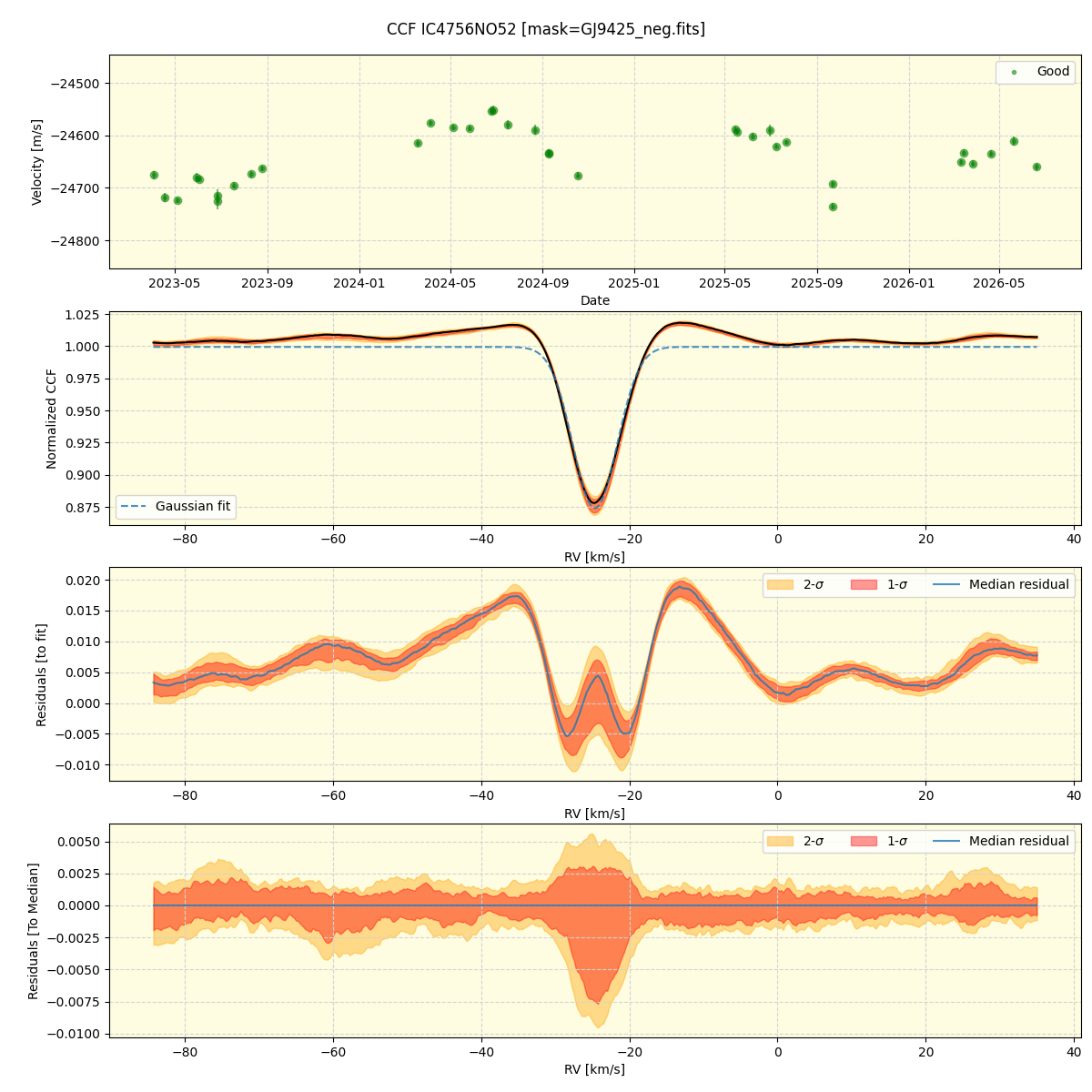Click the green 'Good' legend marker
Image resolution: width=1092 pixels, height=1092 pixels.
click(1014, 72)
